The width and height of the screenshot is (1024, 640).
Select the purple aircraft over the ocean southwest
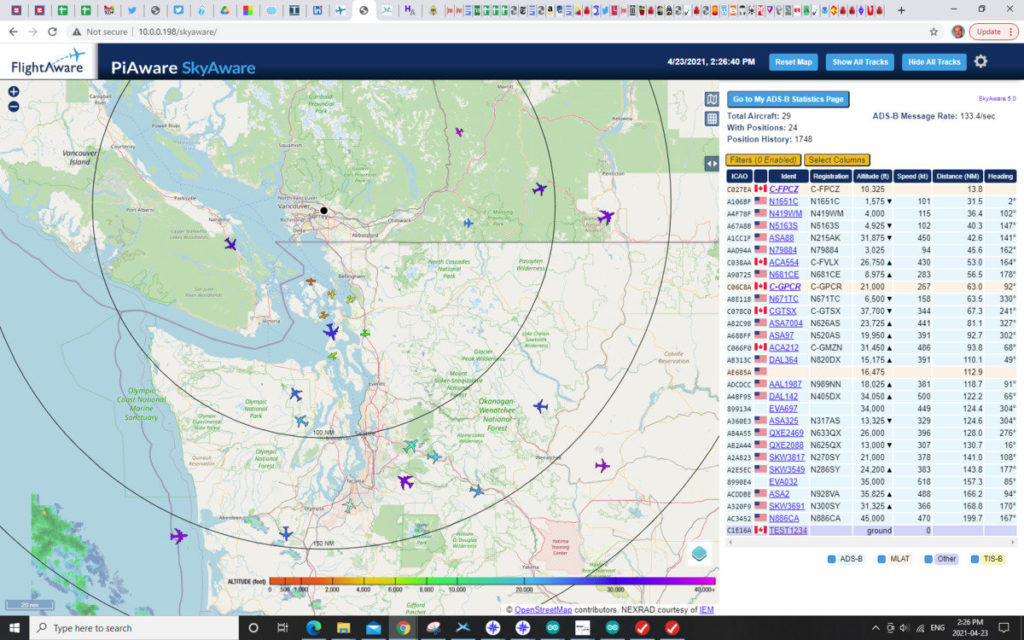tap(178, 536)
